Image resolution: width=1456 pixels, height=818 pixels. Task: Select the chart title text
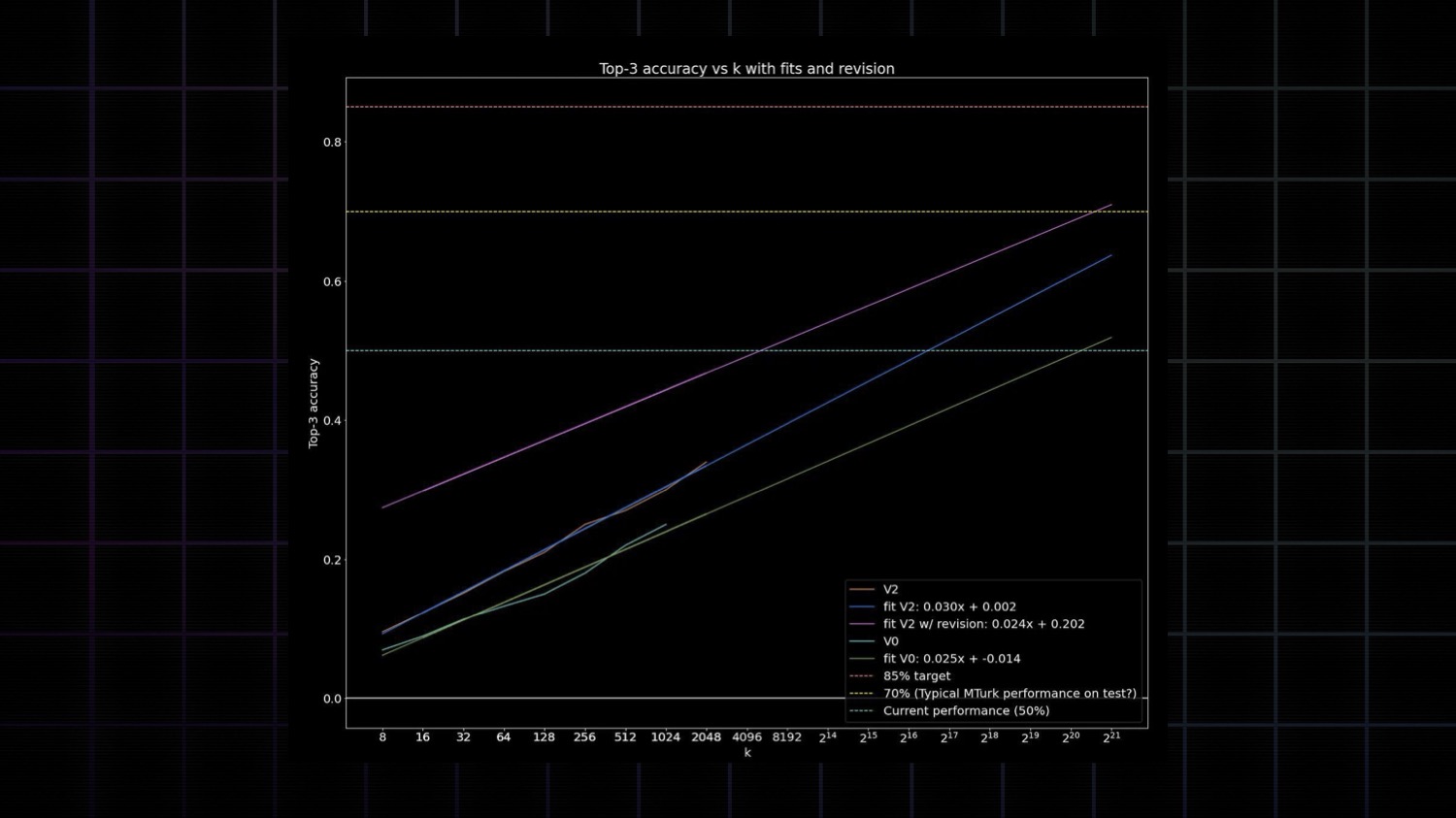point(745,68)
